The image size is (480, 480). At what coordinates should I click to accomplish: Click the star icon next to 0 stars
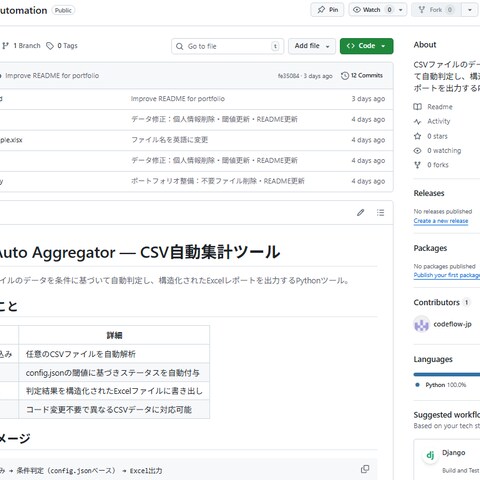coord(417,136)
